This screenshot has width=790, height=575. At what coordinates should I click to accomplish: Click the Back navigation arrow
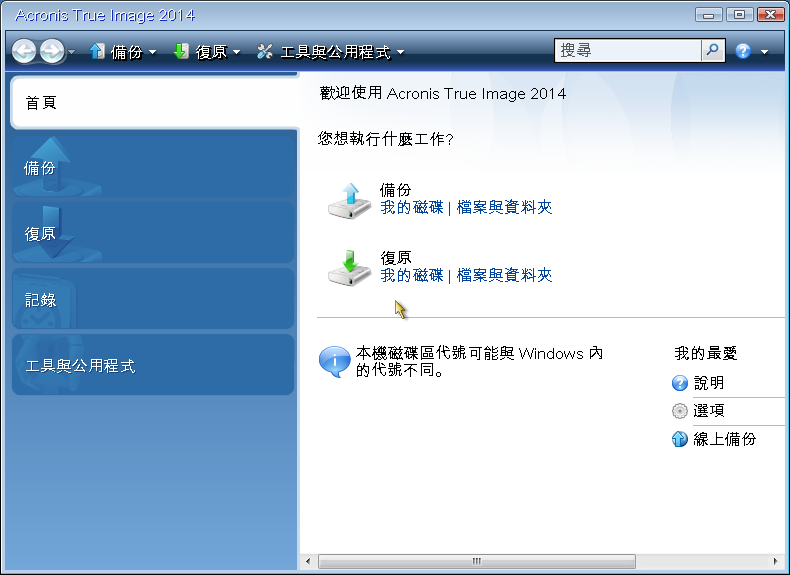click(24, 51)
